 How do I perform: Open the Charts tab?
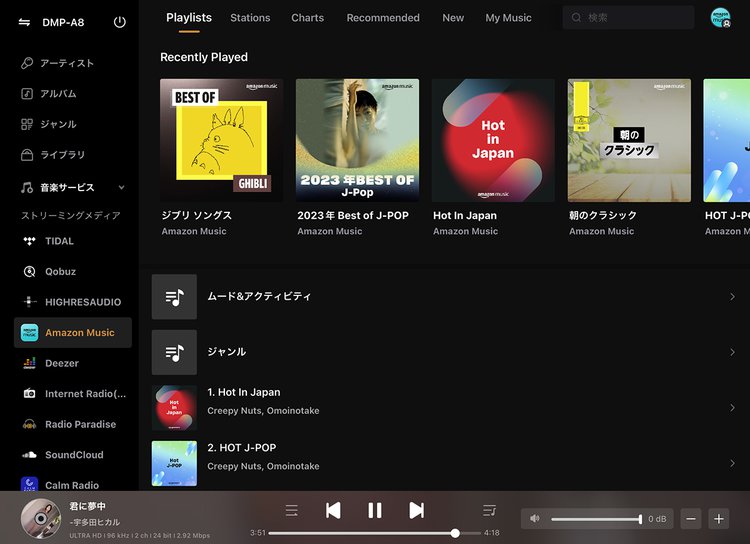(x=307, y=18)
